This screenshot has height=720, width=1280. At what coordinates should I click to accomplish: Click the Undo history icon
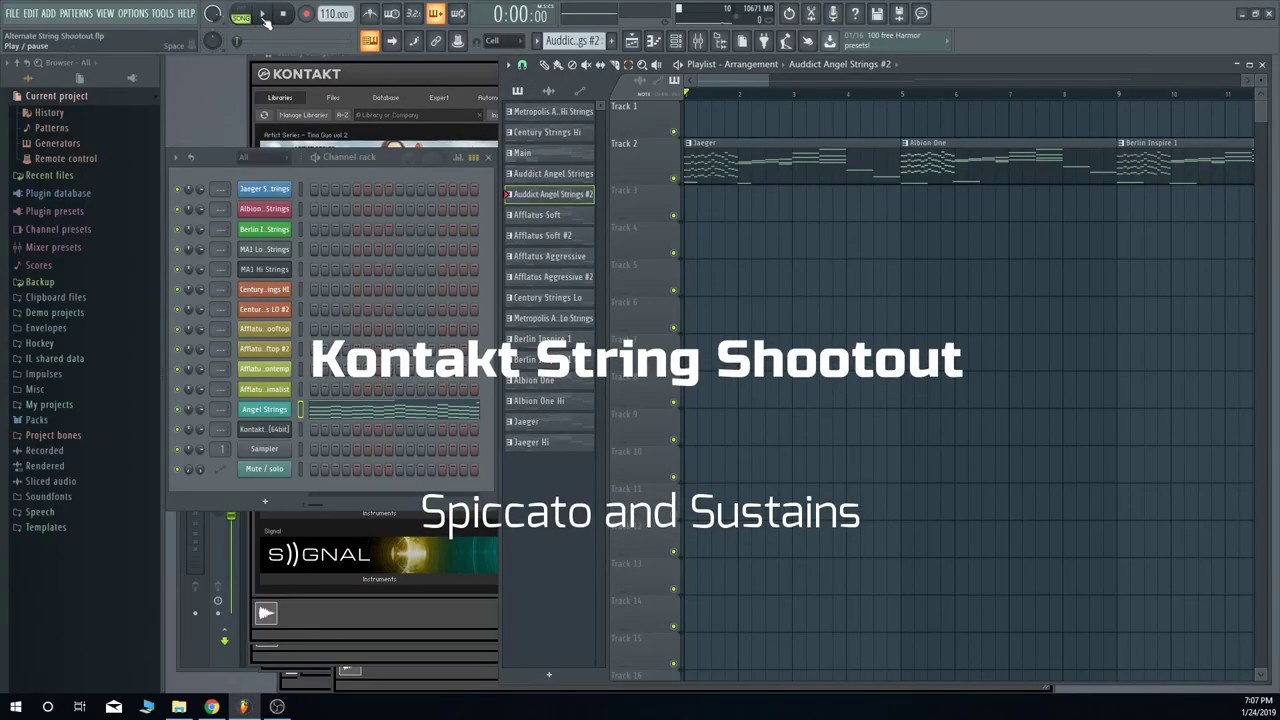(789, 14)
